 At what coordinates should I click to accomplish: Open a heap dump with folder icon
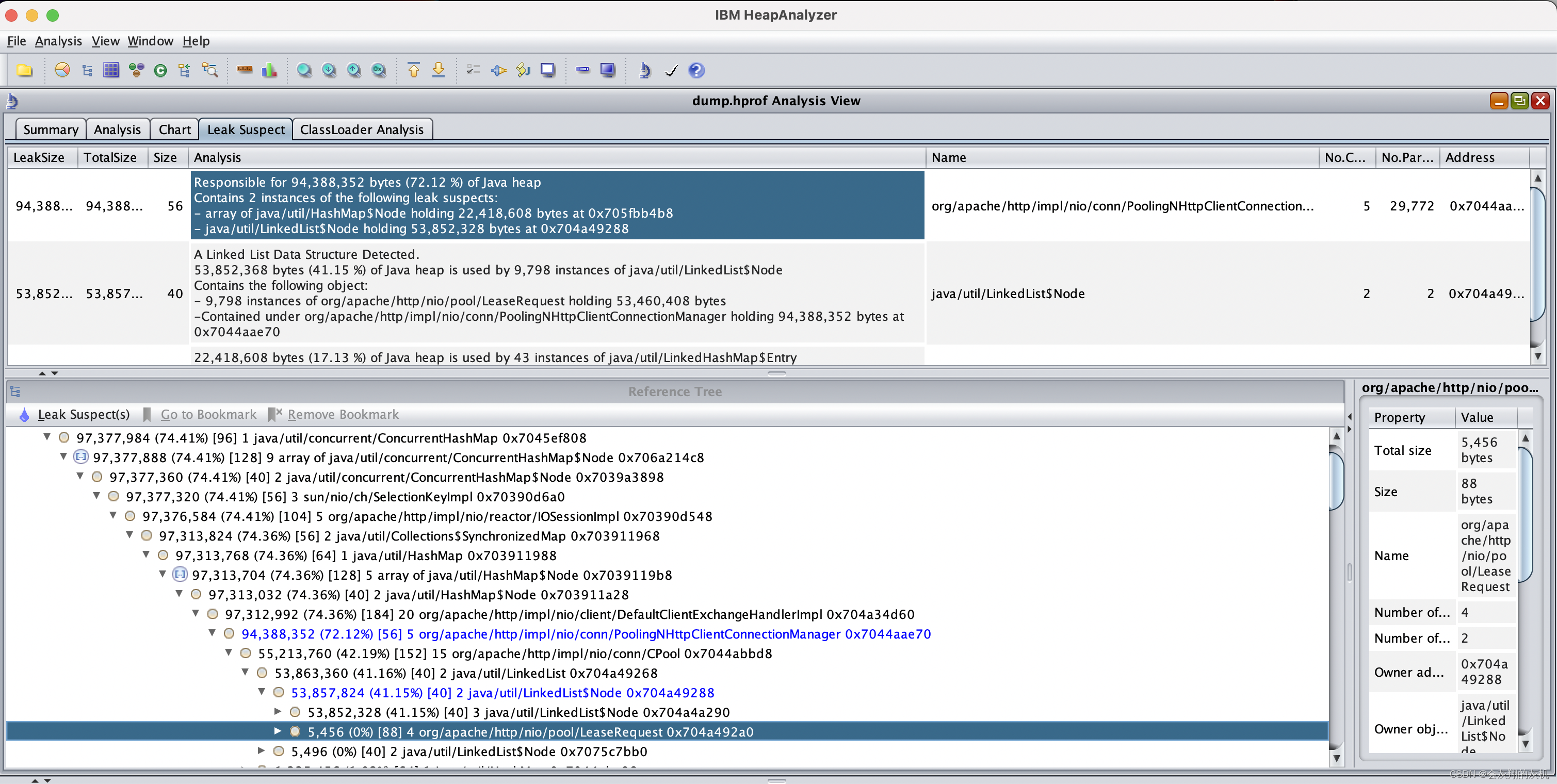[x=24, y=70]
